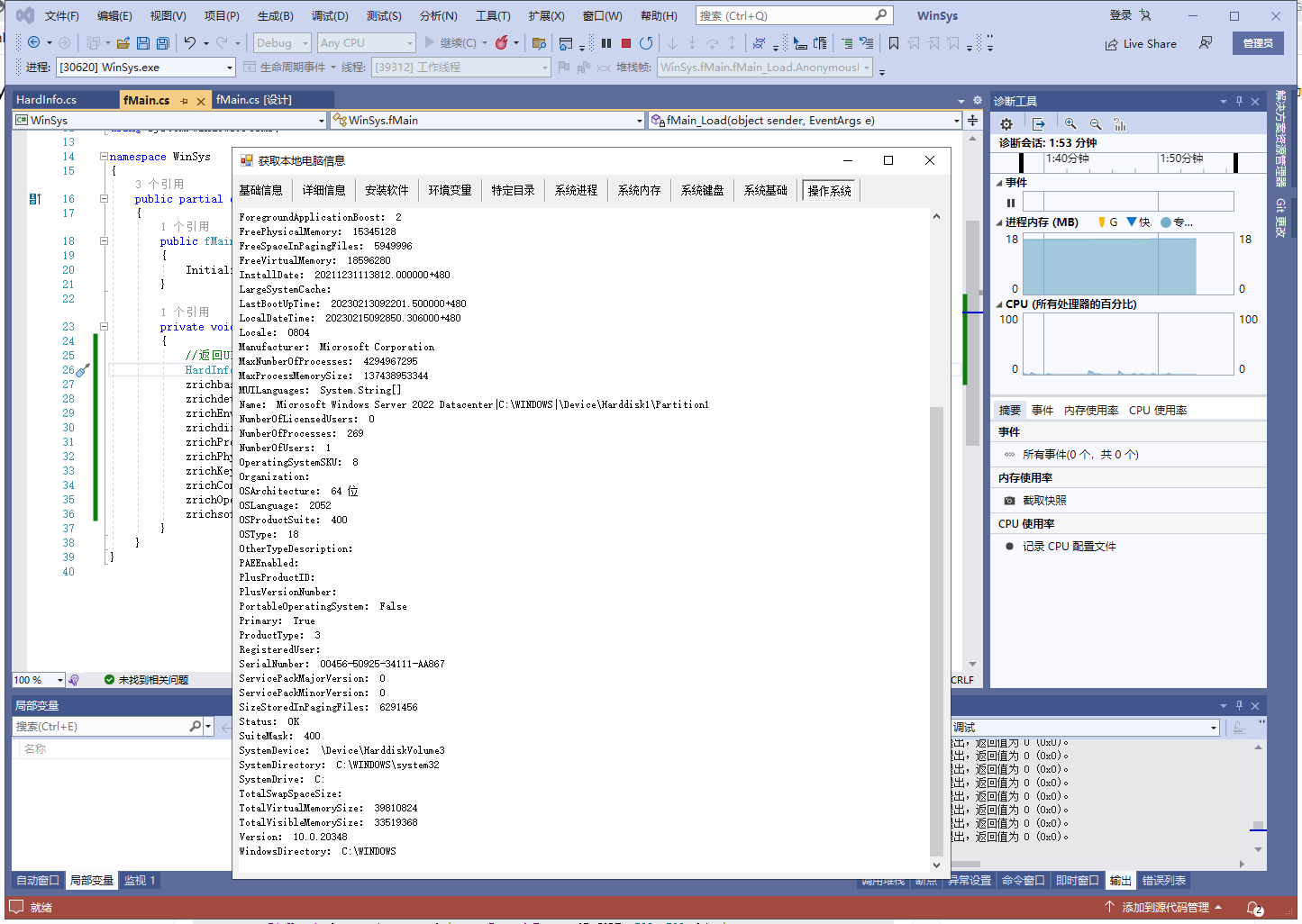Switch to the 系统进程 tab in dialog
The height and width of the screenshot is (924, 1302).
click(576, 190)
